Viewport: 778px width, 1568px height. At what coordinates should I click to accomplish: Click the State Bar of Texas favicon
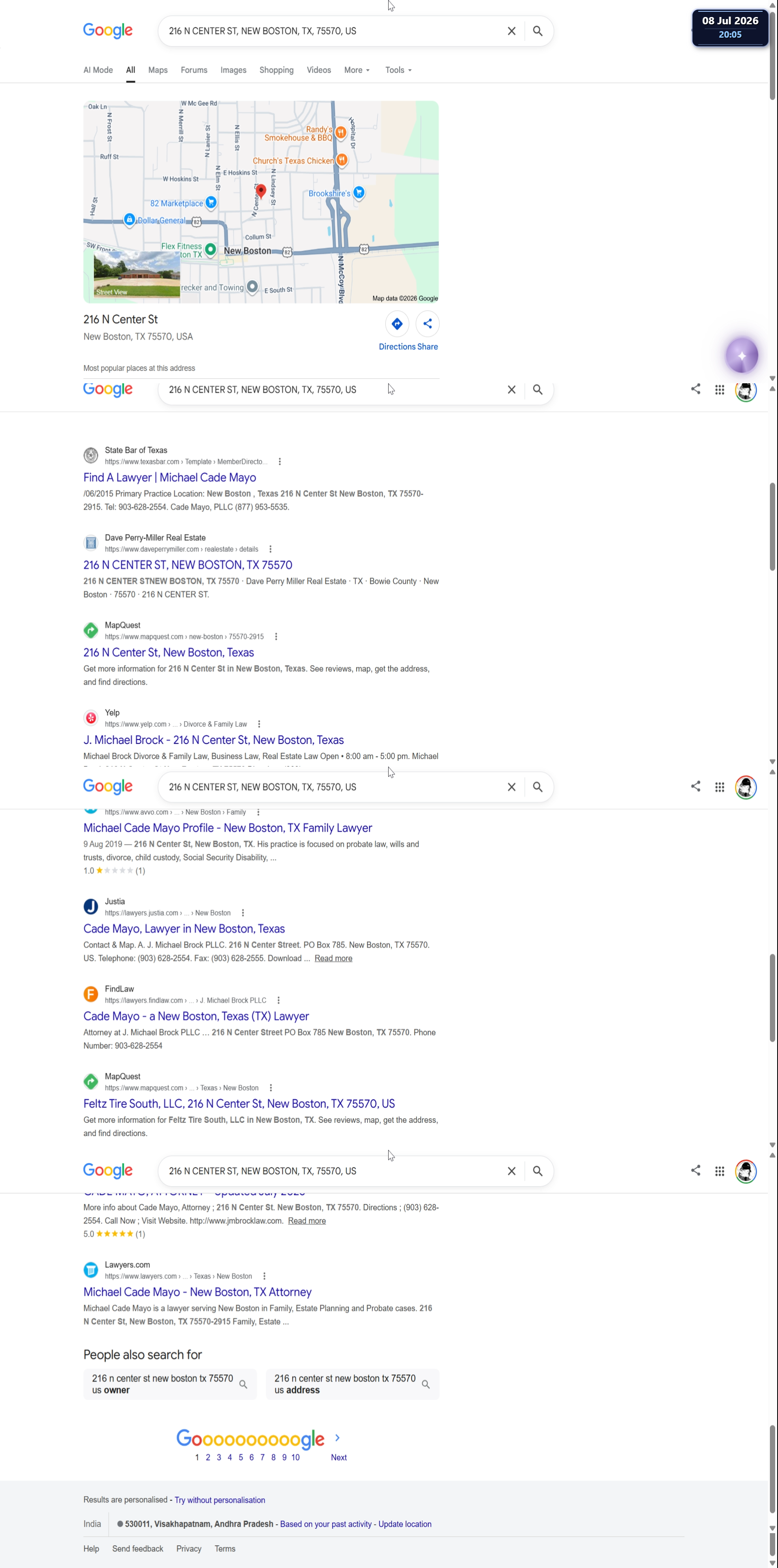(91, 455)
